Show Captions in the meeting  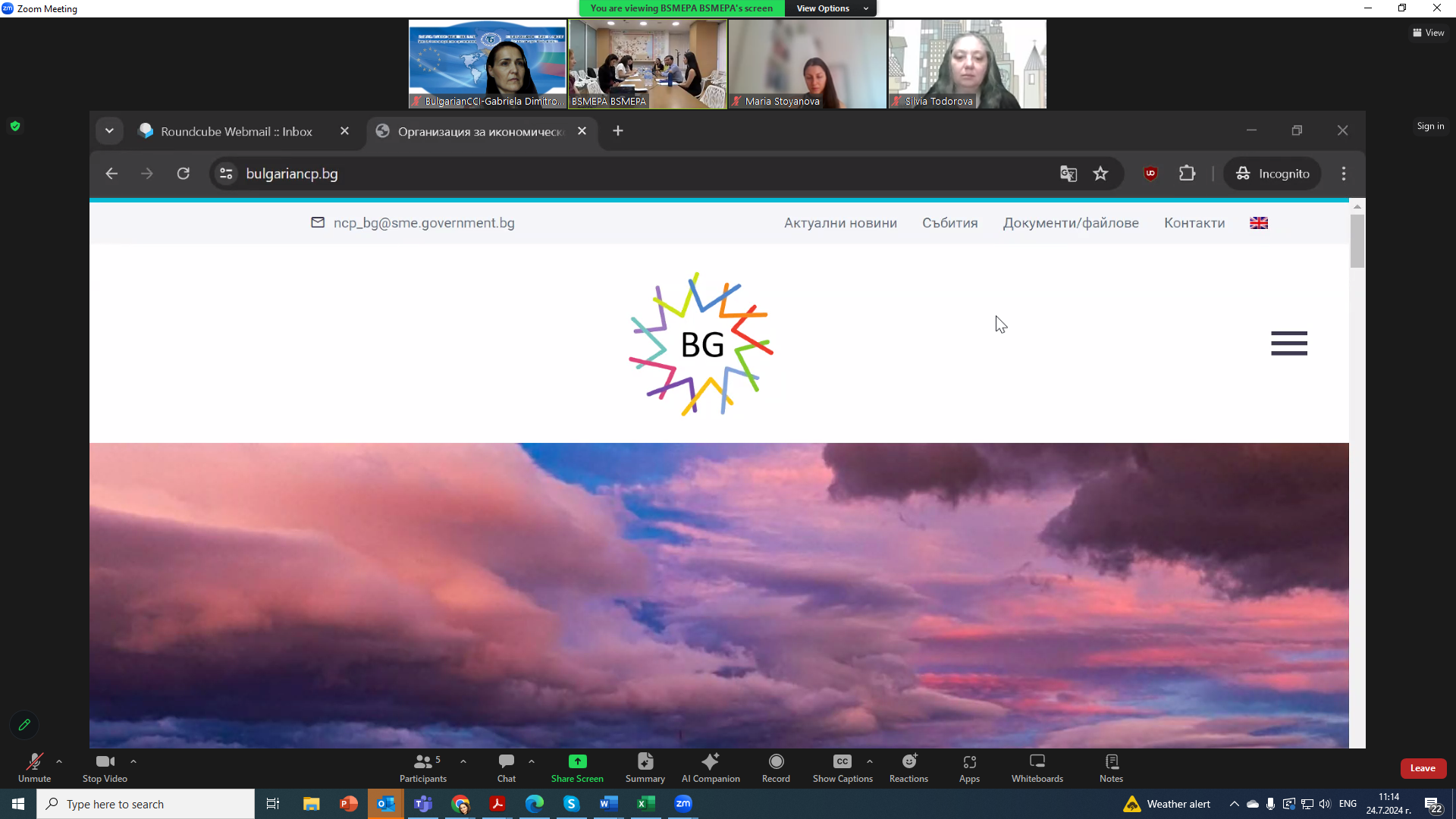(x=843, y=767)
